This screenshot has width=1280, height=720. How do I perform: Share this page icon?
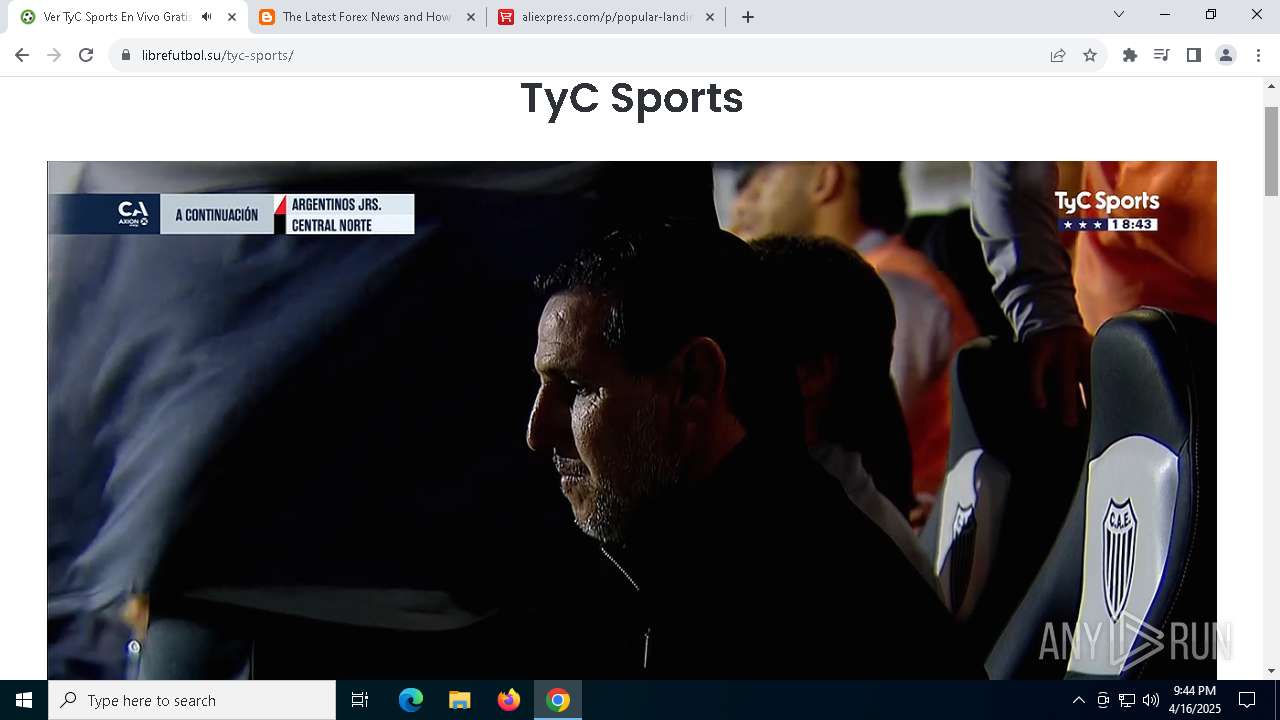pos(1058,55)
